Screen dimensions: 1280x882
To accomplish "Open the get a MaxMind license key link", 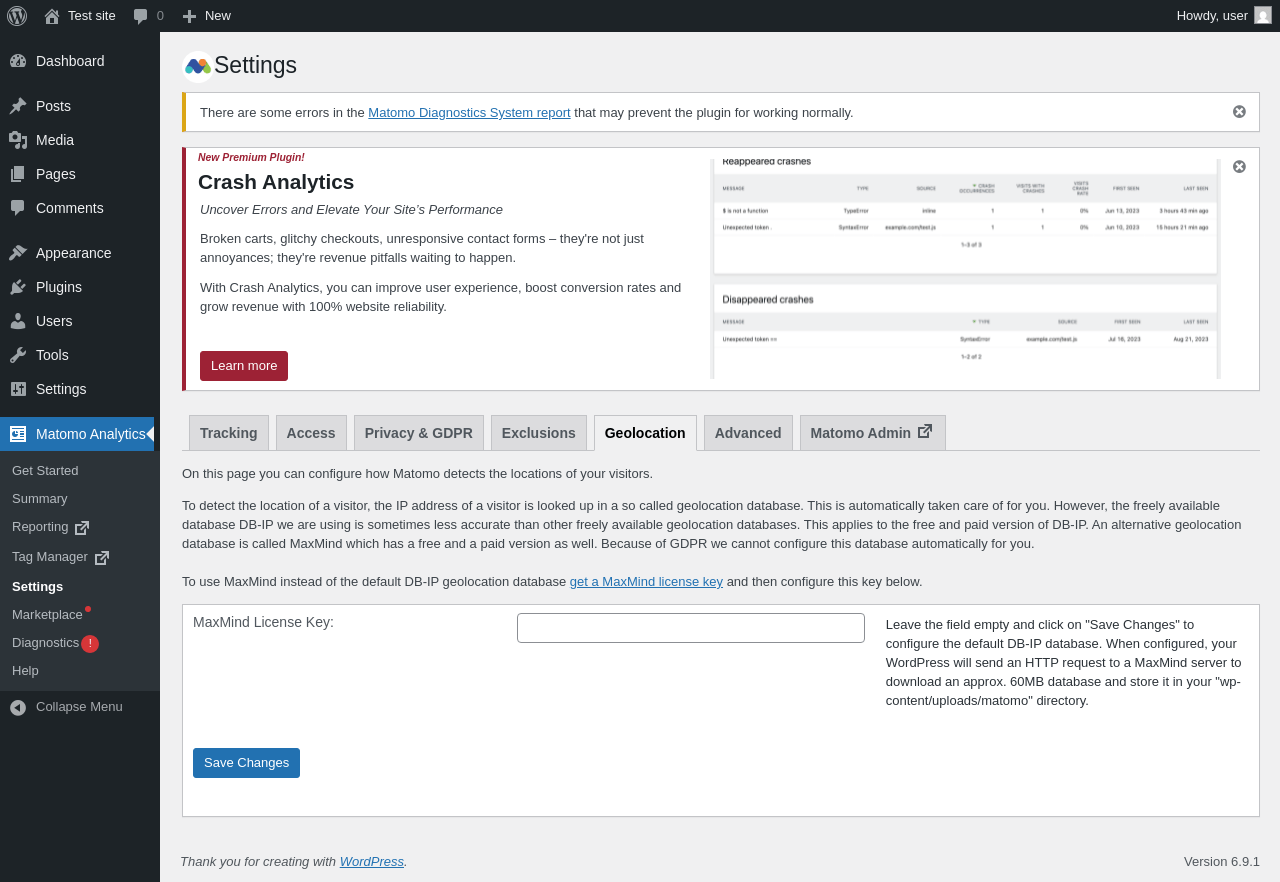I will (646, 582).
